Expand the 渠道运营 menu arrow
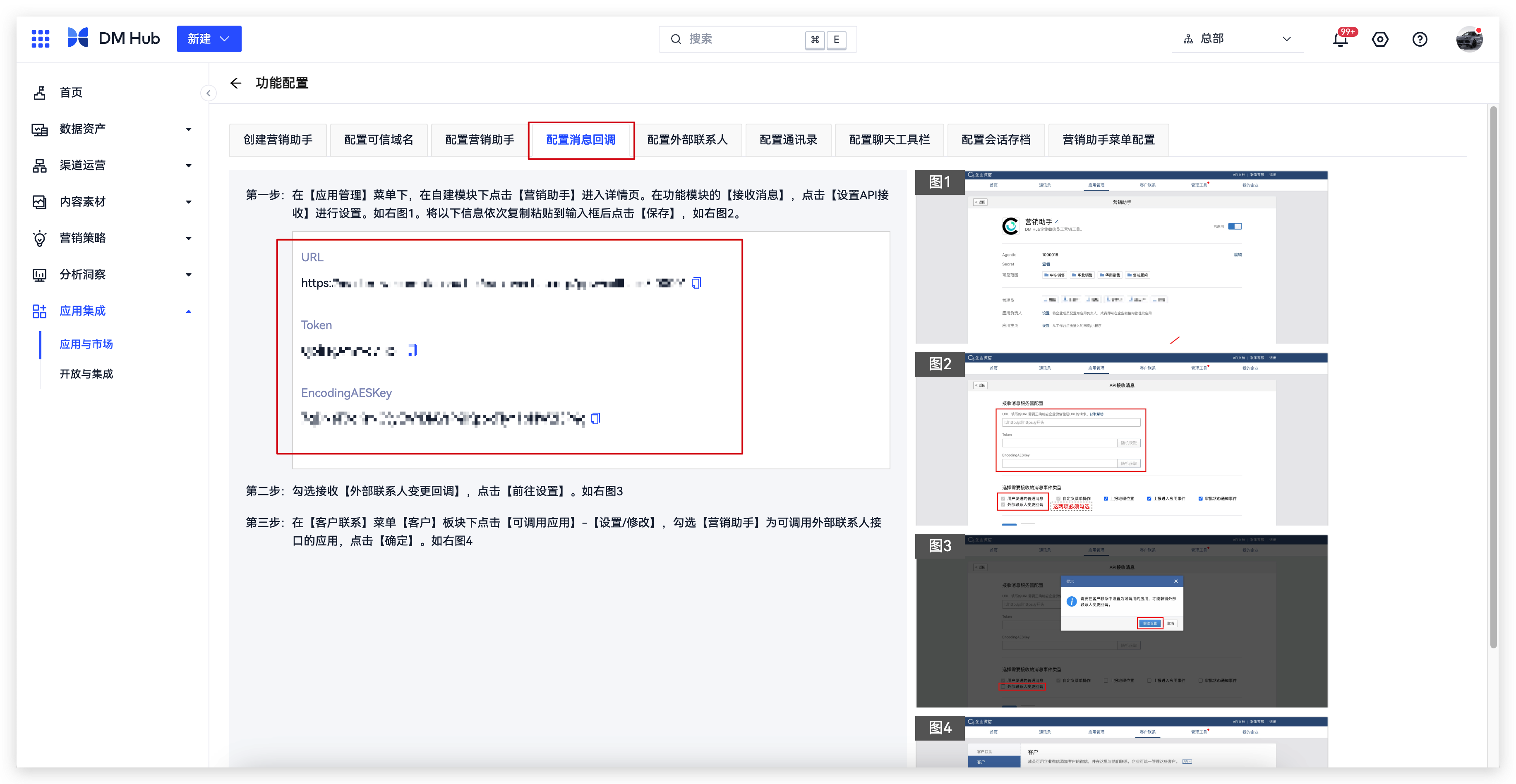 click(x=188, y=165)
